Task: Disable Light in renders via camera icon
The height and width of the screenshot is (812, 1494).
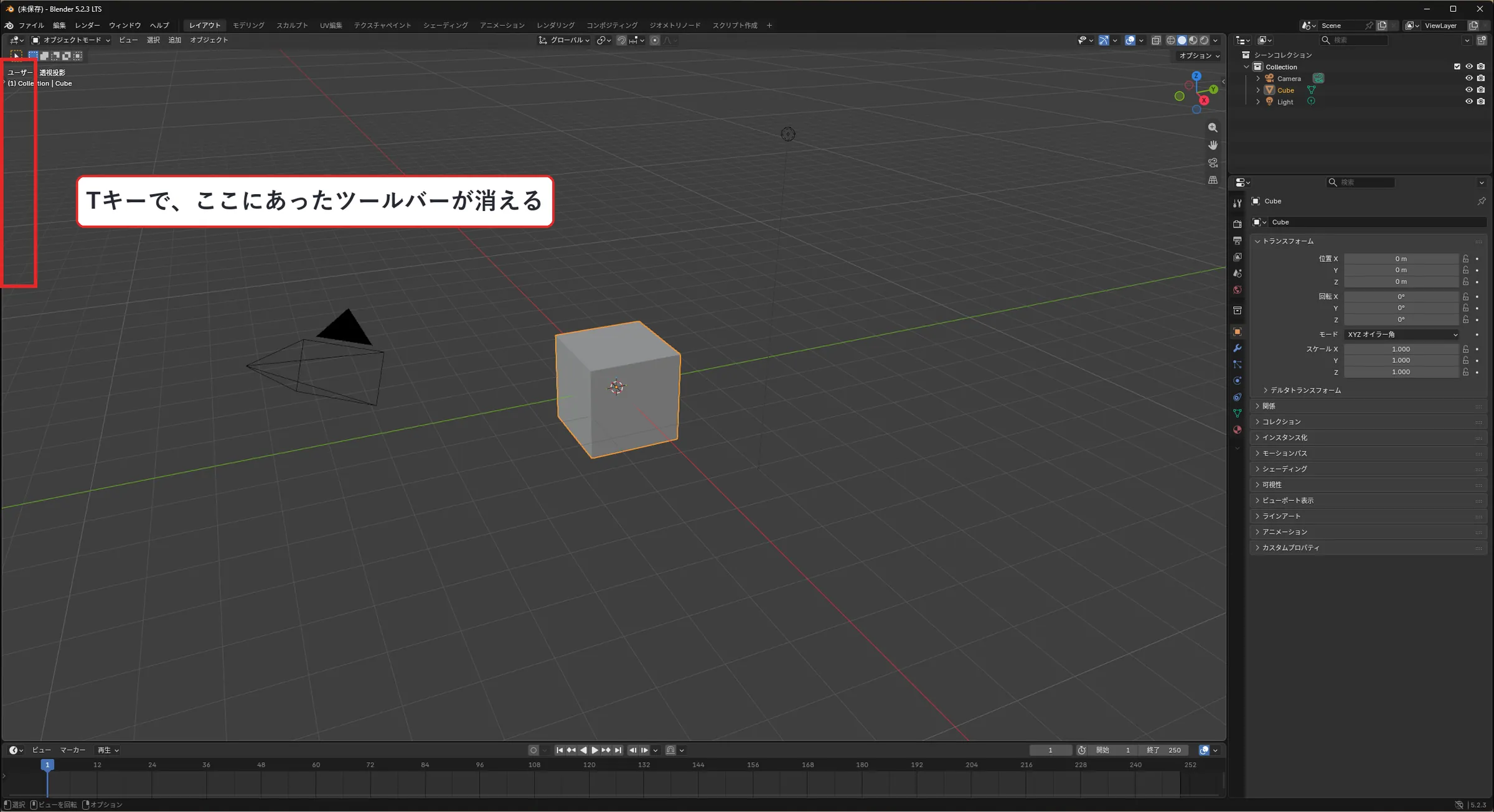Action: pyautogui.click(x=1481, y=101)
